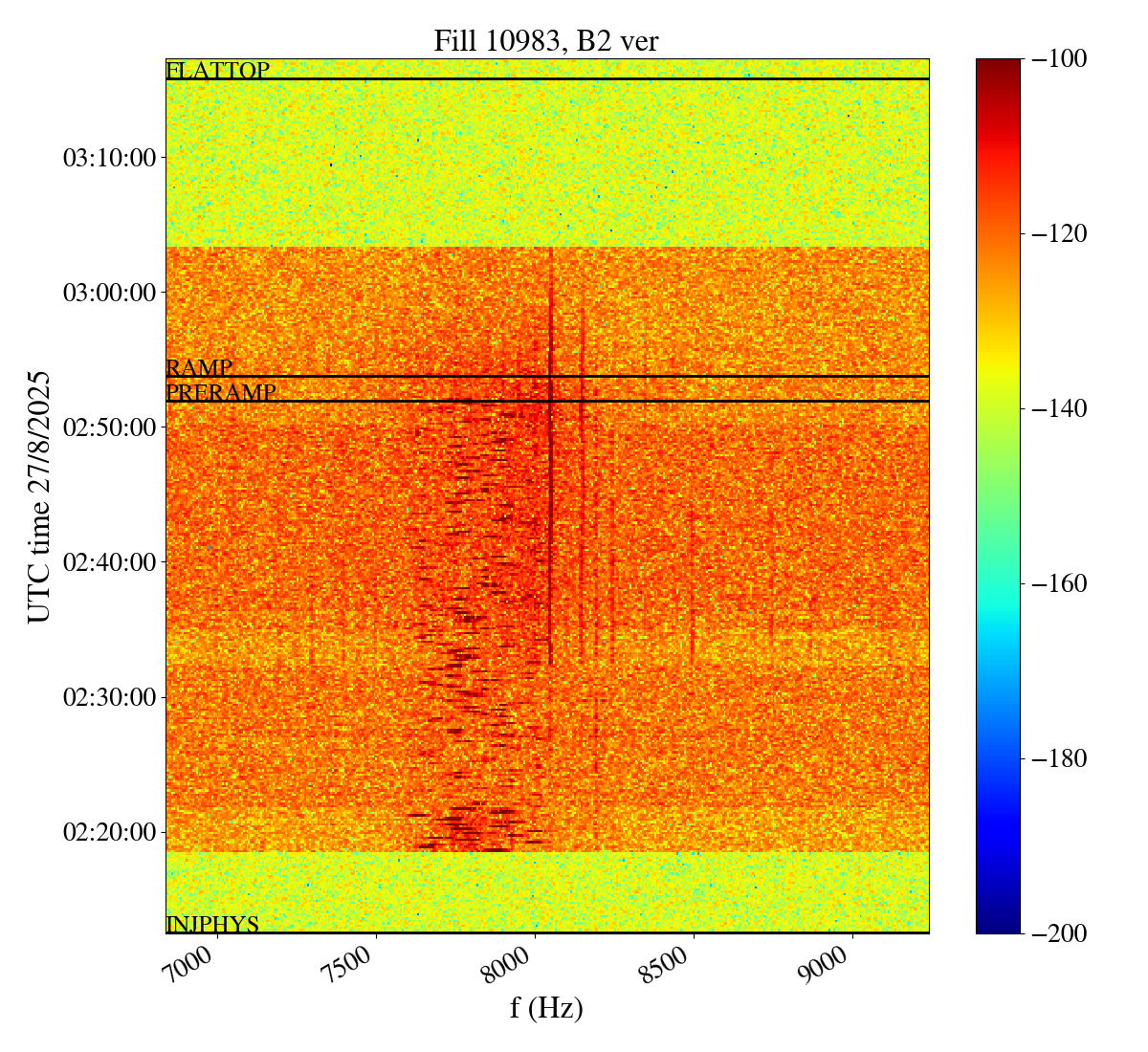The image size is (1148, 1052).
Task: Select the 03:00:00 time tick label
Action: (x=109, y=293)
